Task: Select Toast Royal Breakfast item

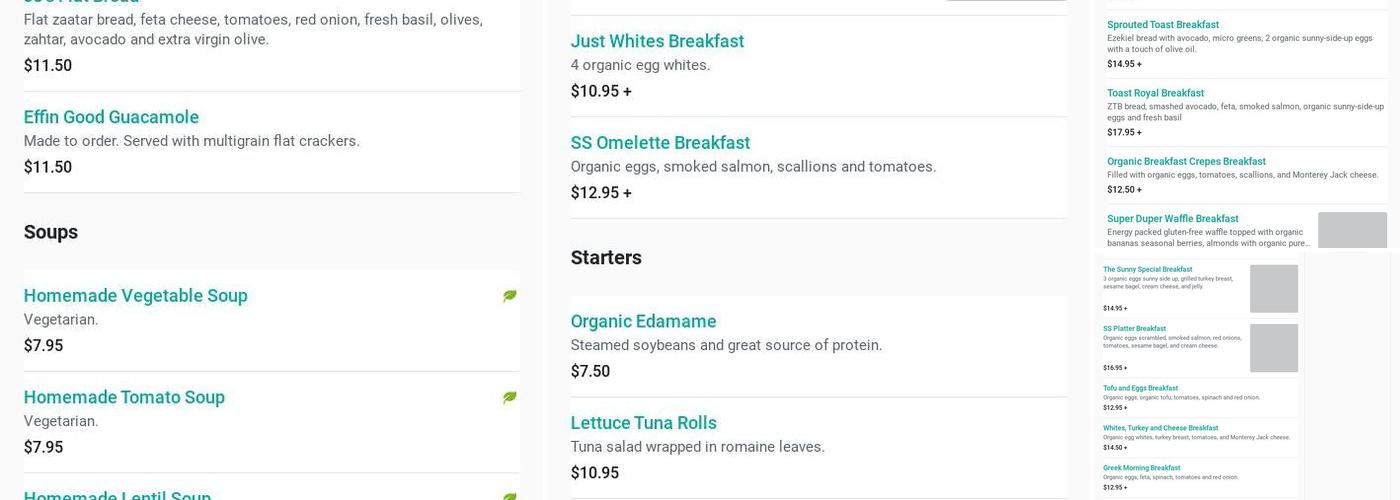Action: click(x=1155, y=93)
